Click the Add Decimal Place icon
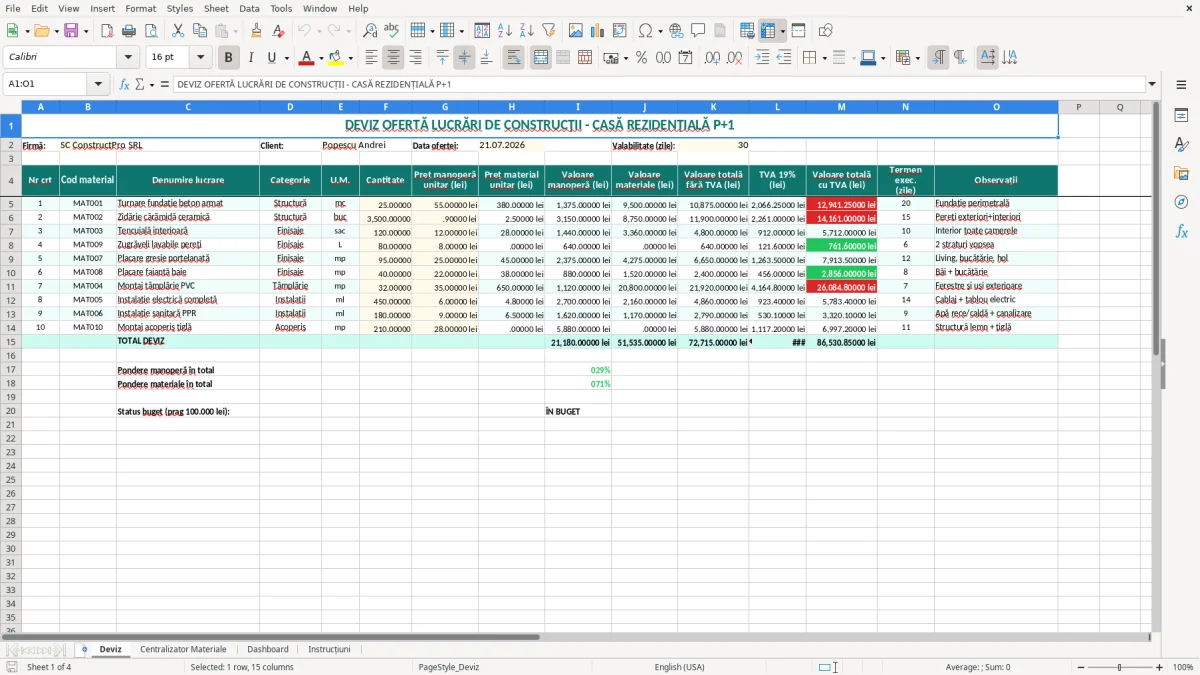 pos(712,58)
